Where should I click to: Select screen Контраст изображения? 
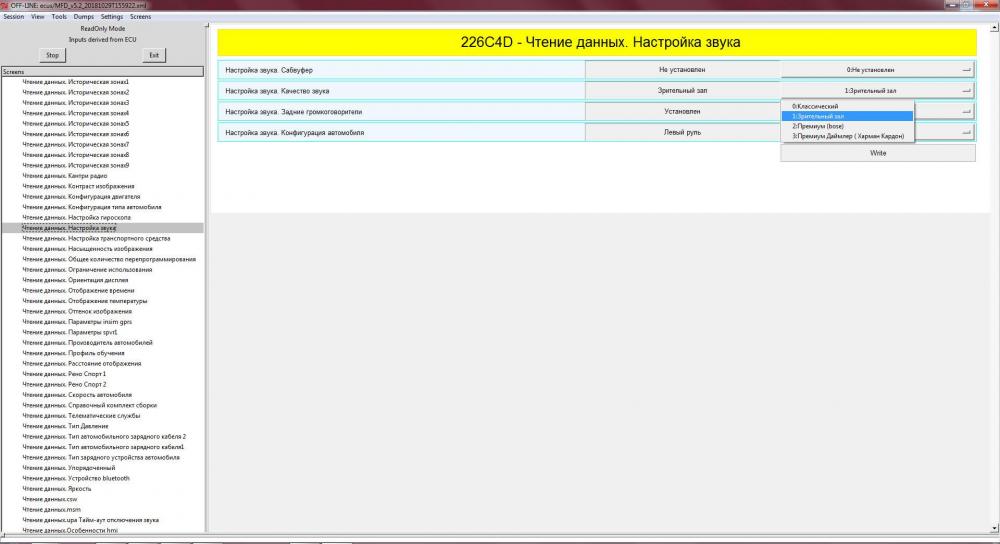(78, 186)
